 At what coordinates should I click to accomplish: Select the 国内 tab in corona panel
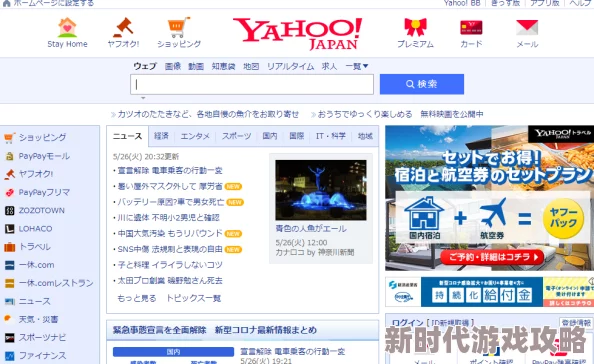coord(173,352)
